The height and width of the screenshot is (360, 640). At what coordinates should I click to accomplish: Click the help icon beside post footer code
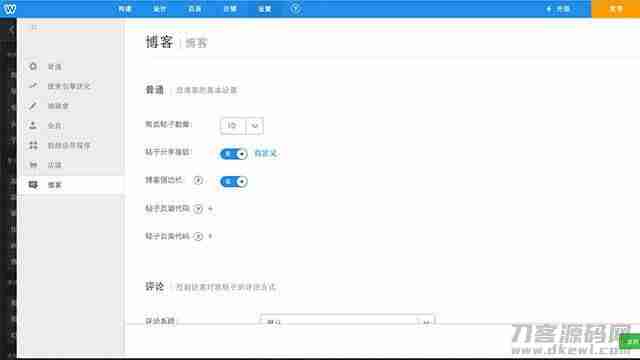tap(198, 236)
